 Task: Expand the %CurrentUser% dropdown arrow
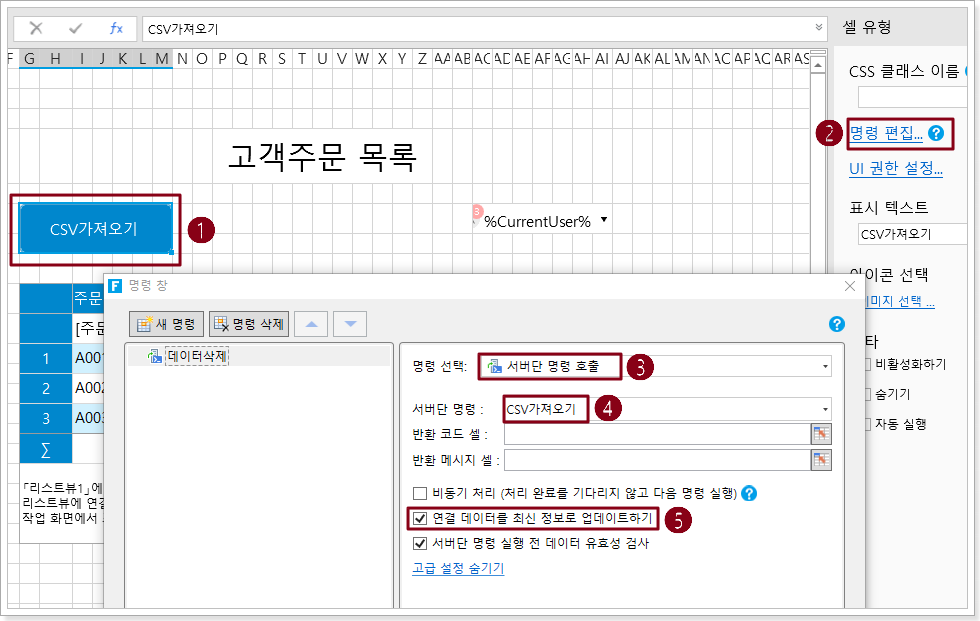click(604, 221)
